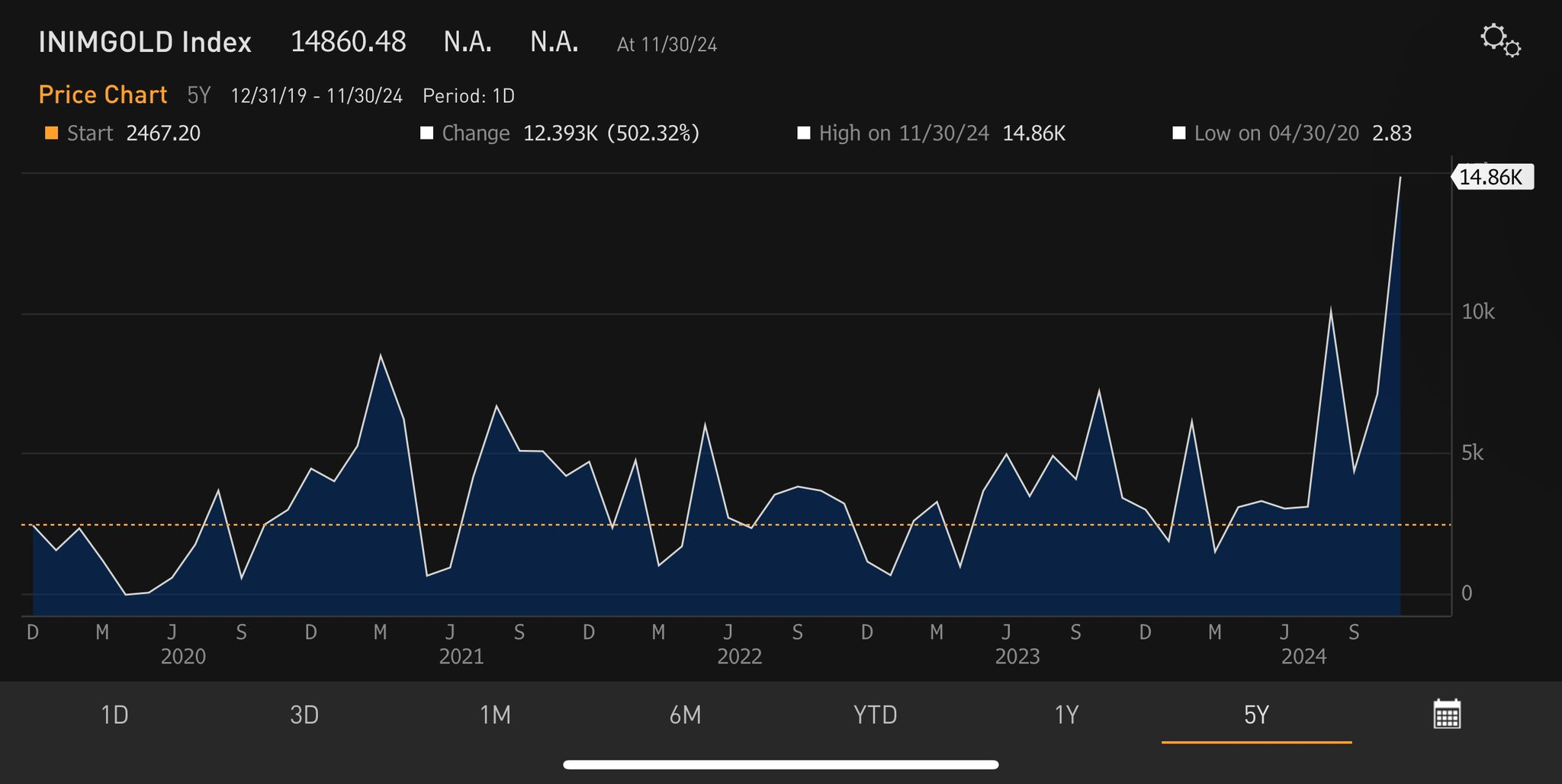
Task: Toggle the Change legend square
Action: (427, 133)
